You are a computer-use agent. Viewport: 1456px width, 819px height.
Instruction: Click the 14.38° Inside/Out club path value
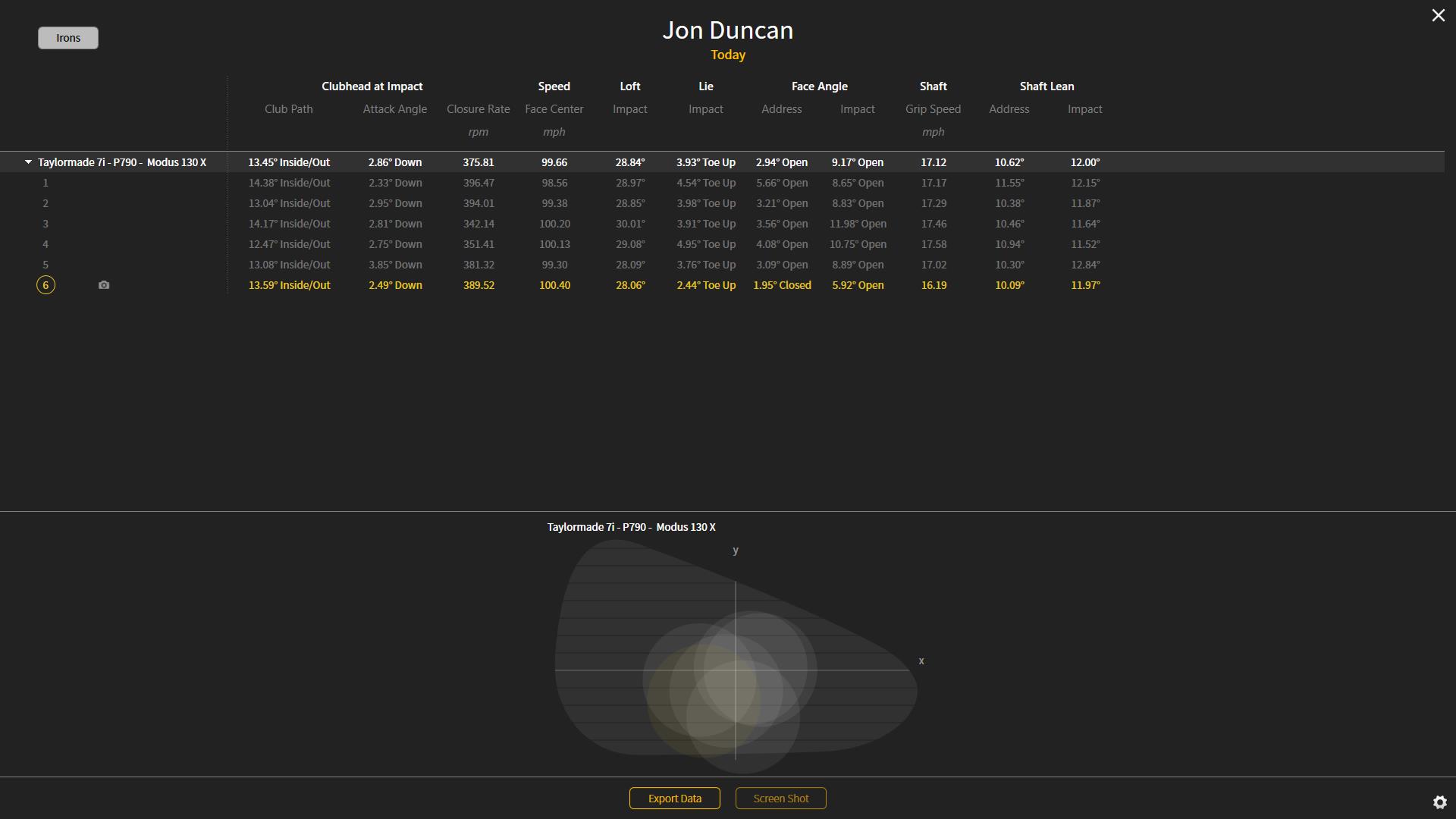[289, 183]
